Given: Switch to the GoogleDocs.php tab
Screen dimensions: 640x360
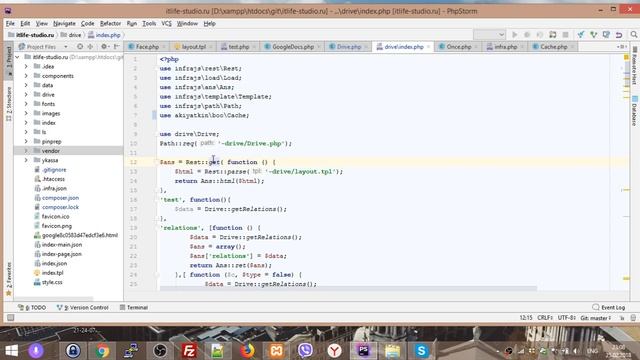Looking at the screenshot, I should [x=293, y=47].
